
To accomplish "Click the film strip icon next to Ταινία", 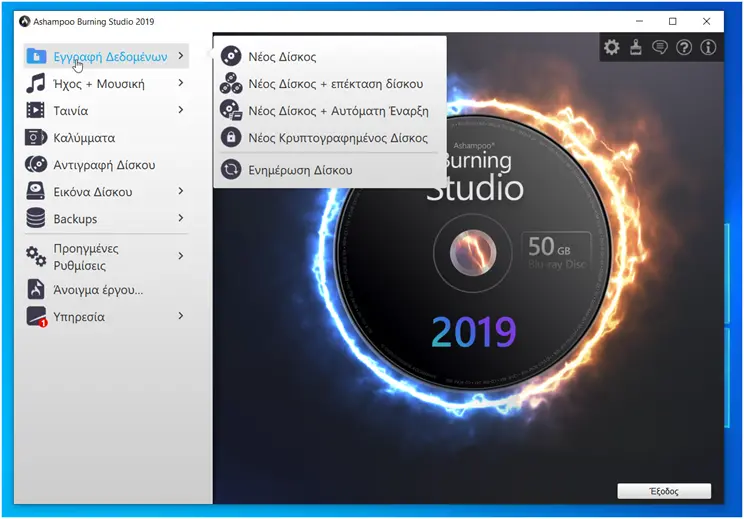I will [x=36, y=110].
